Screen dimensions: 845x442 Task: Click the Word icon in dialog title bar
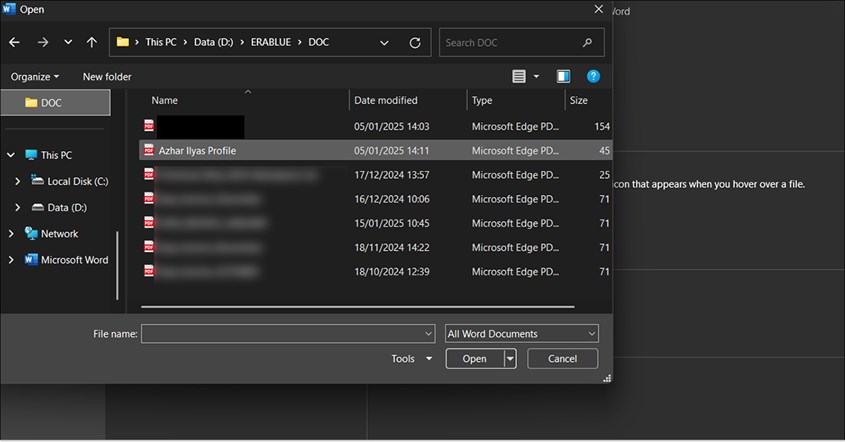pos(9,9)
